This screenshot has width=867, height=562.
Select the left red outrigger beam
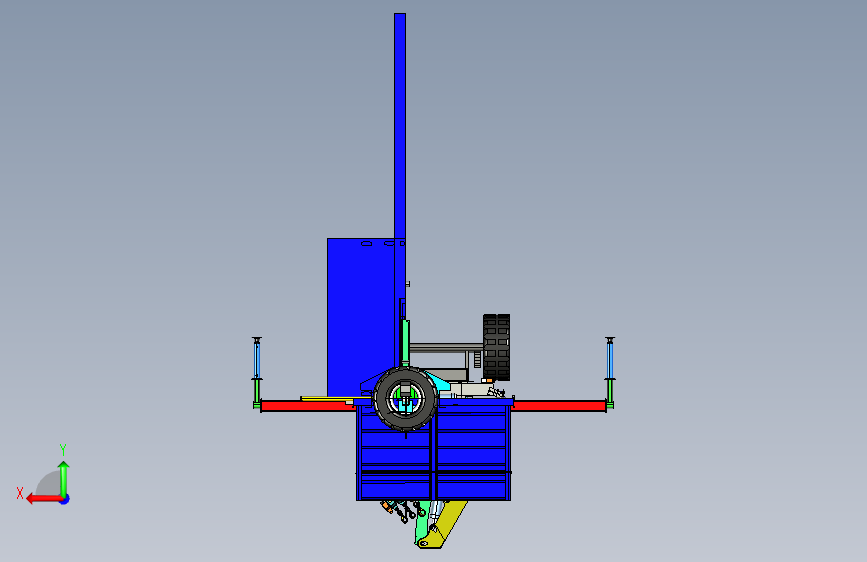[307, 407]
